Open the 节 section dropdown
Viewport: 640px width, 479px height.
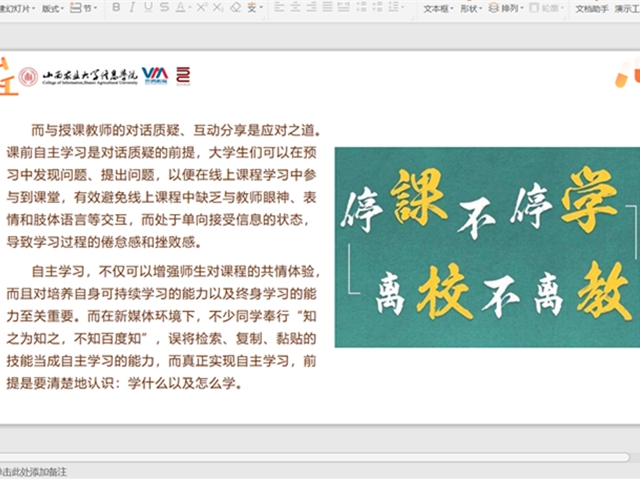tap(84, 8)
